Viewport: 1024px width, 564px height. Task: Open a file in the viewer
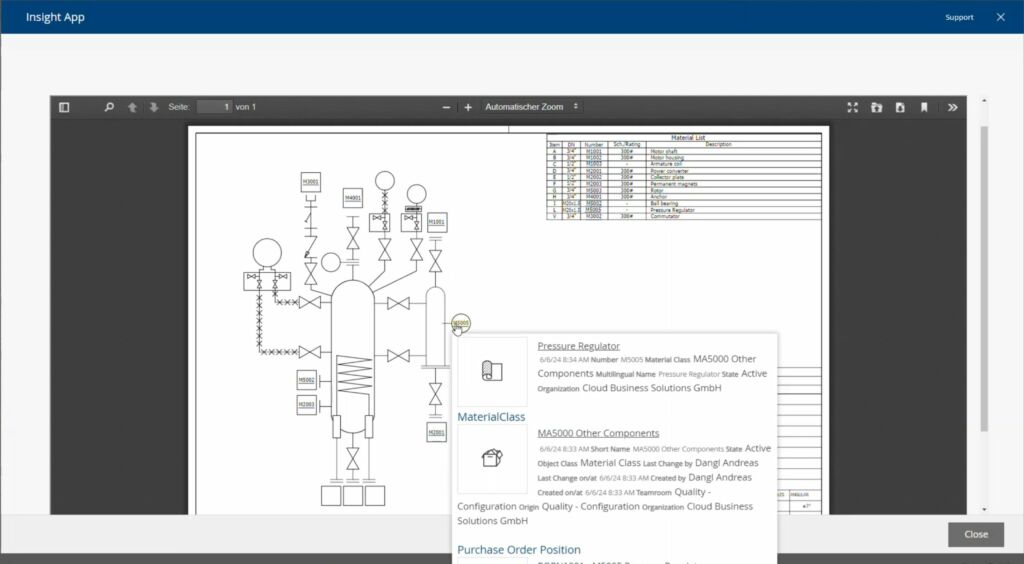[x=876, y=107]
